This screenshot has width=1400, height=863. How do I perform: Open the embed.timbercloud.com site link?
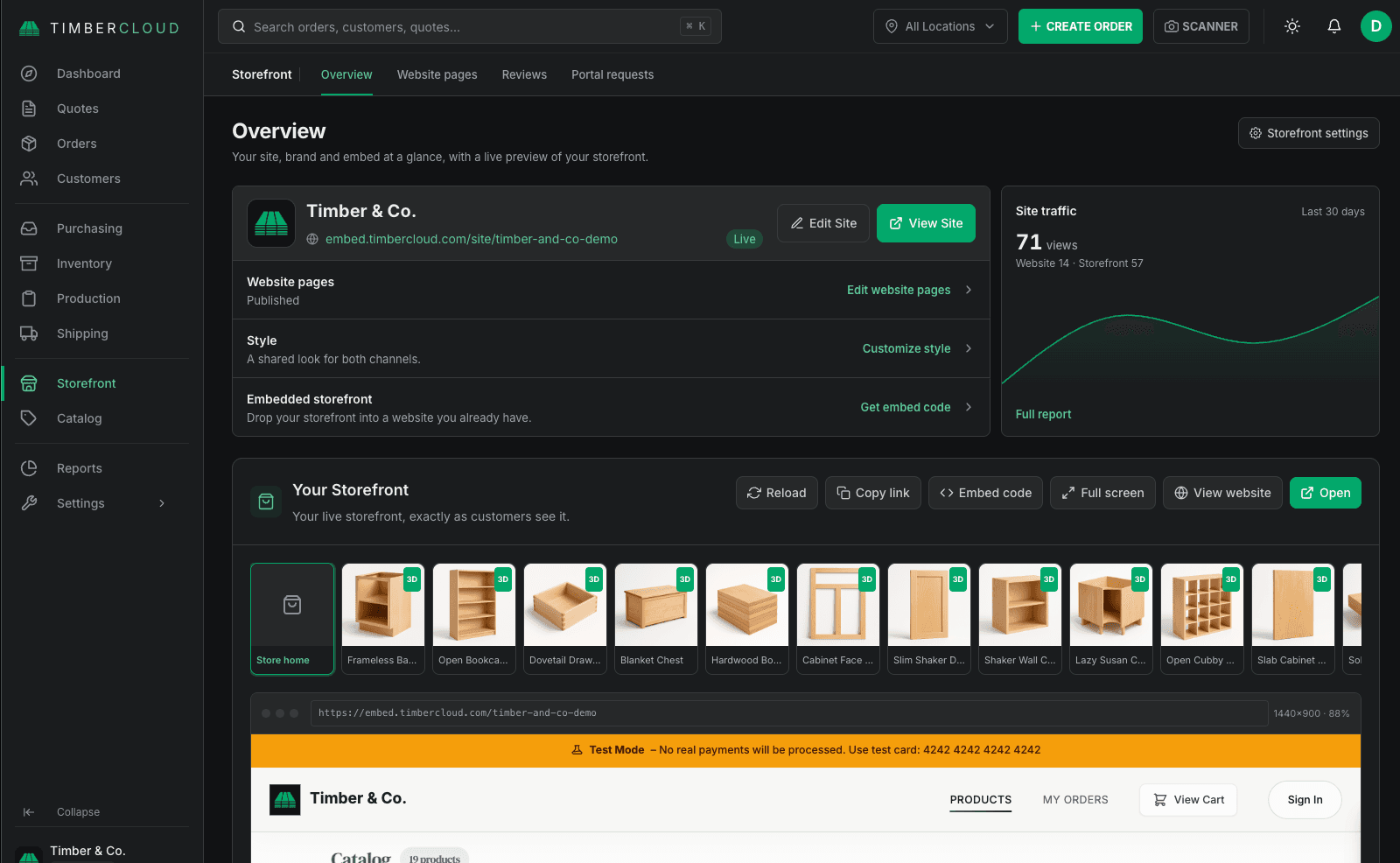[x=472, y=239]
